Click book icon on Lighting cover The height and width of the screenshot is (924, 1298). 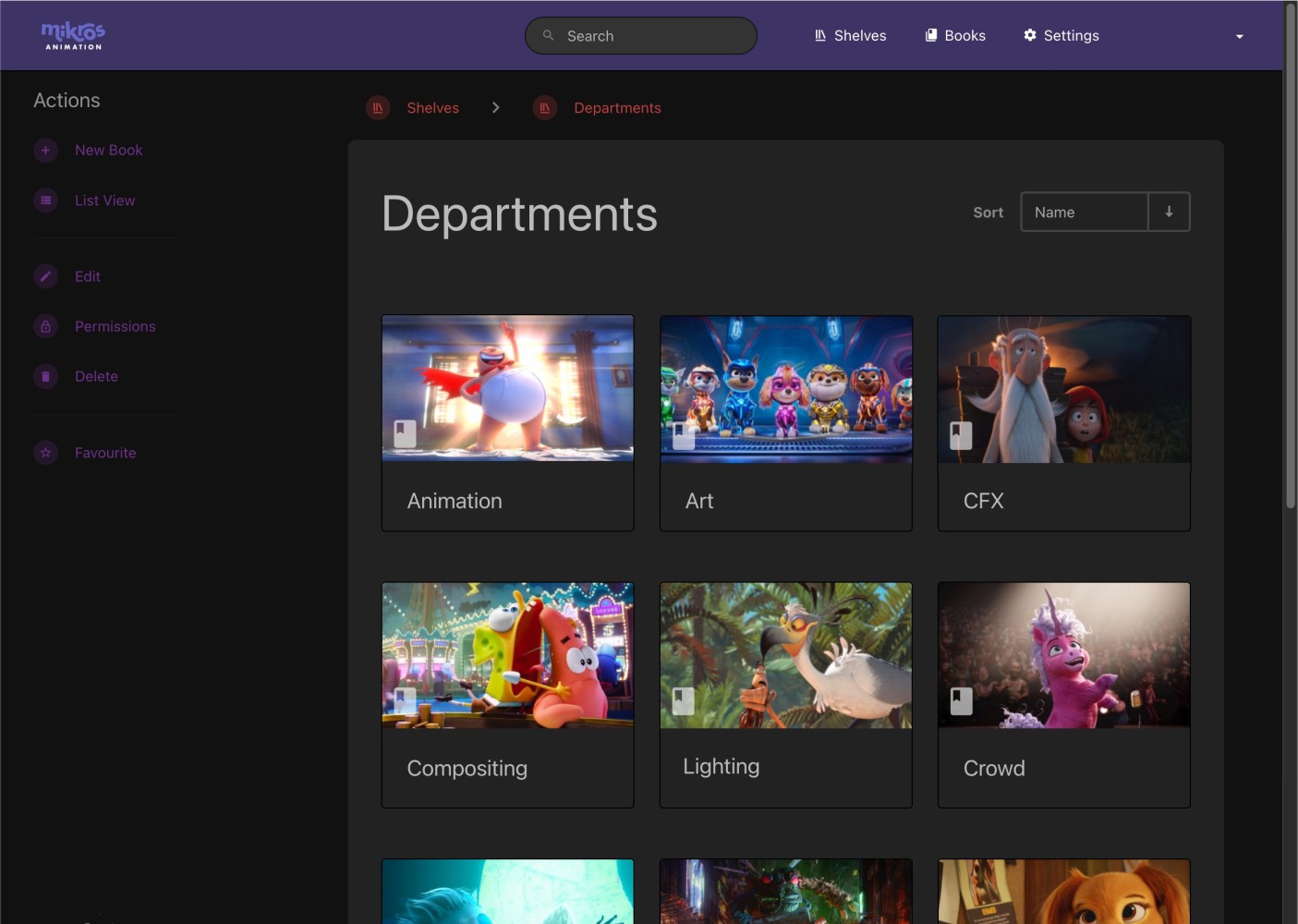683,701
